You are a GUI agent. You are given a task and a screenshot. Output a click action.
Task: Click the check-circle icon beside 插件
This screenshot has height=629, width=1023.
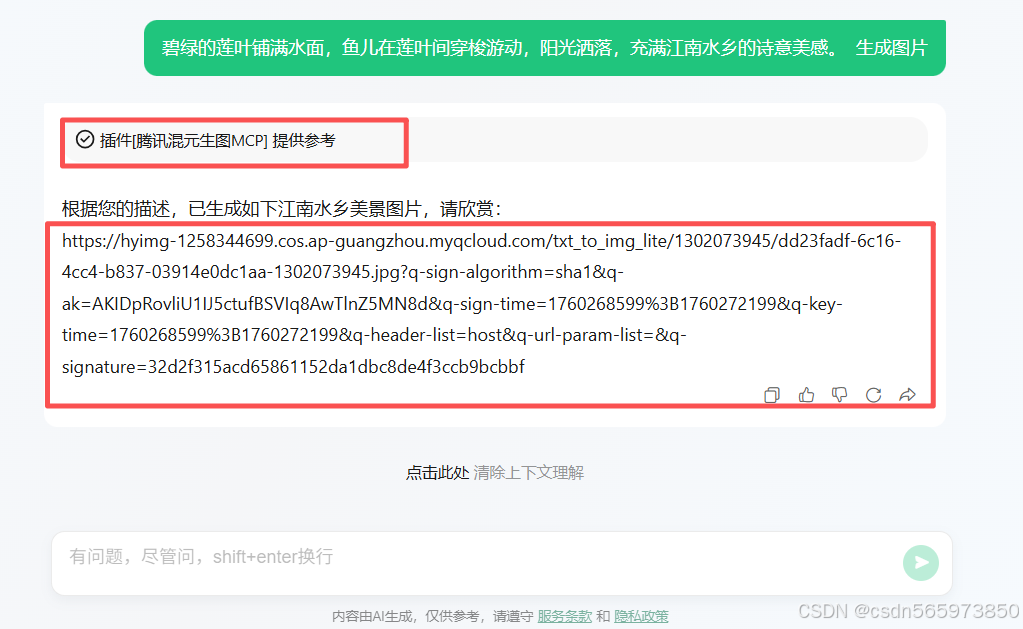[85, 140]
